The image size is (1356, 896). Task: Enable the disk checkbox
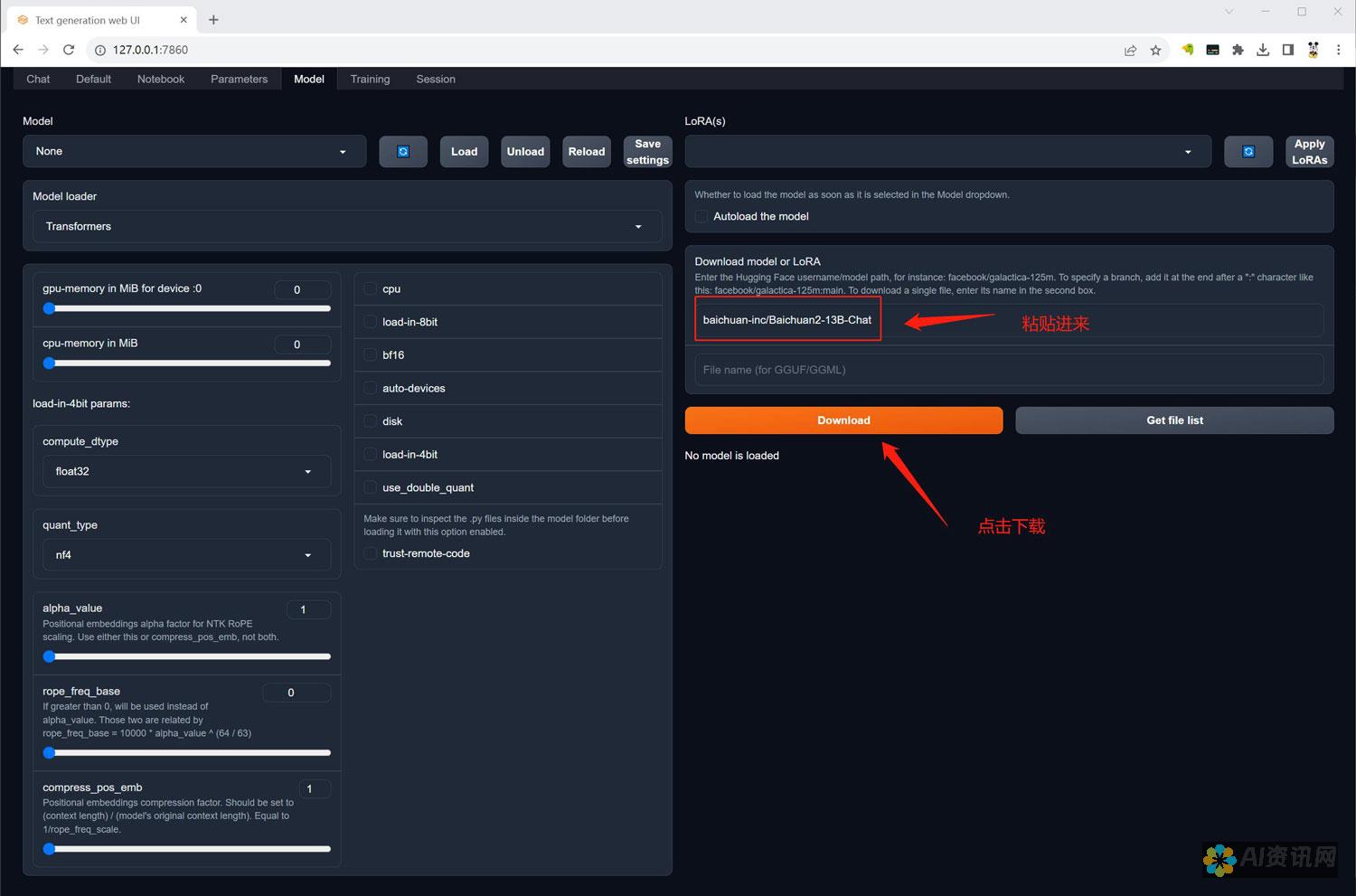pyautogui.click(x=370, y=421)
